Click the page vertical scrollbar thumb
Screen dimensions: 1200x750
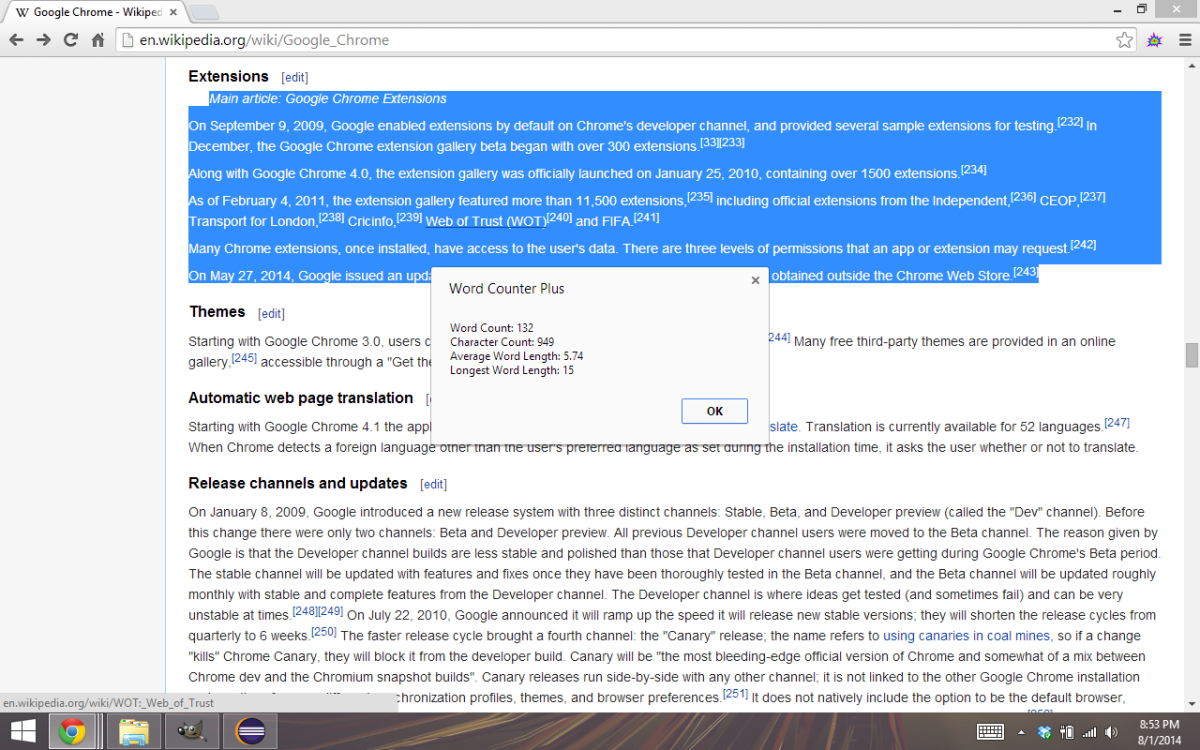1191,355
